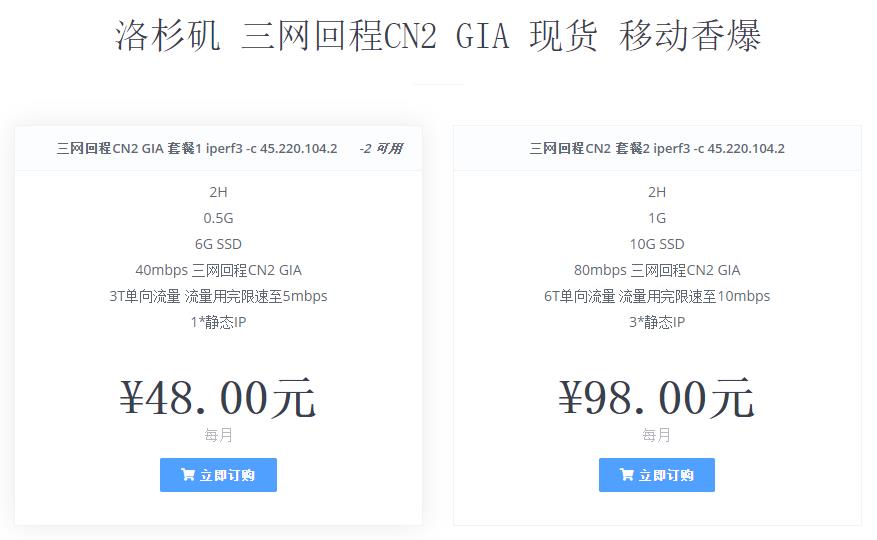The height and width of the screenshot is (540, 877).
Task: Click the cart icon on the ¥98.00 plan button
Action: (626, 475)
